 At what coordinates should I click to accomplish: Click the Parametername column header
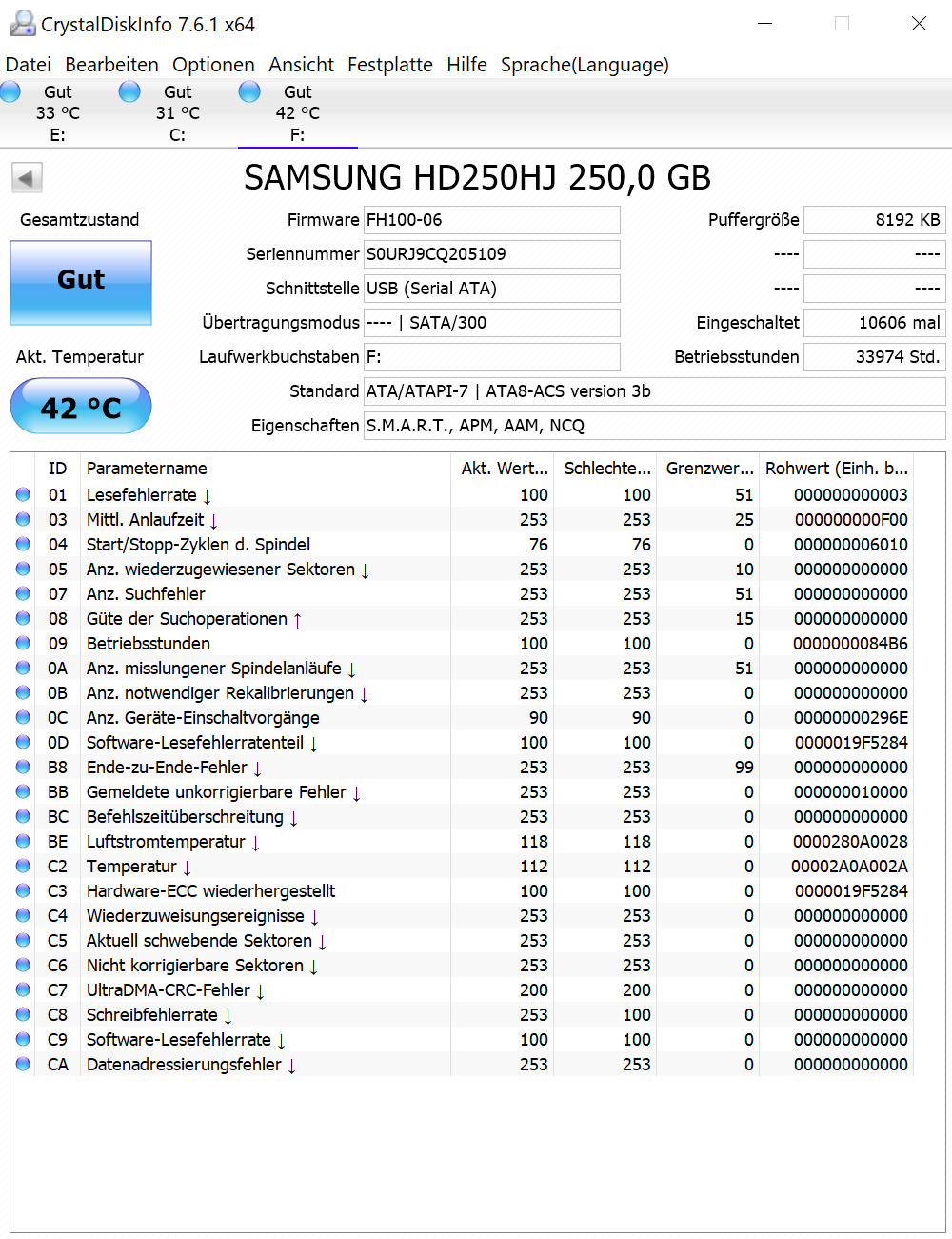click(x=265, y=468)
